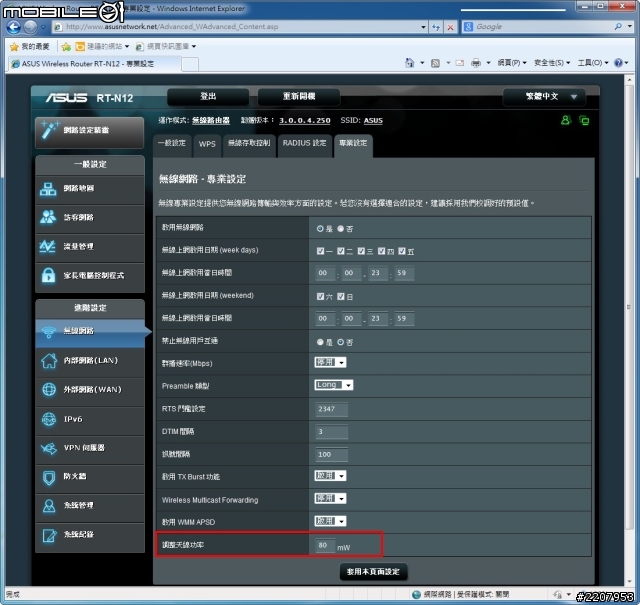Click the Administration user icon
The height and width of the screenshot is (605, 640).
[49, 506]
